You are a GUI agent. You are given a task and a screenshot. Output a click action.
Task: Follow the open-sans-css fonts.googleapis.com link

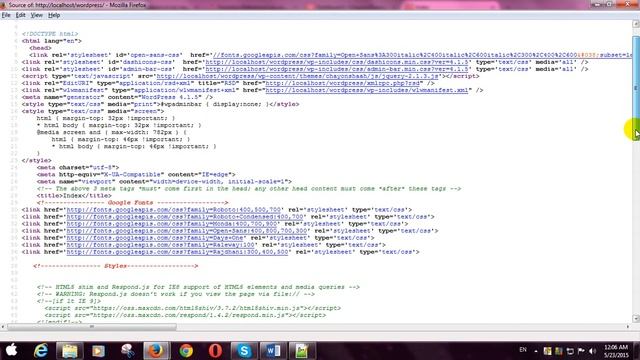coord(422,55)
